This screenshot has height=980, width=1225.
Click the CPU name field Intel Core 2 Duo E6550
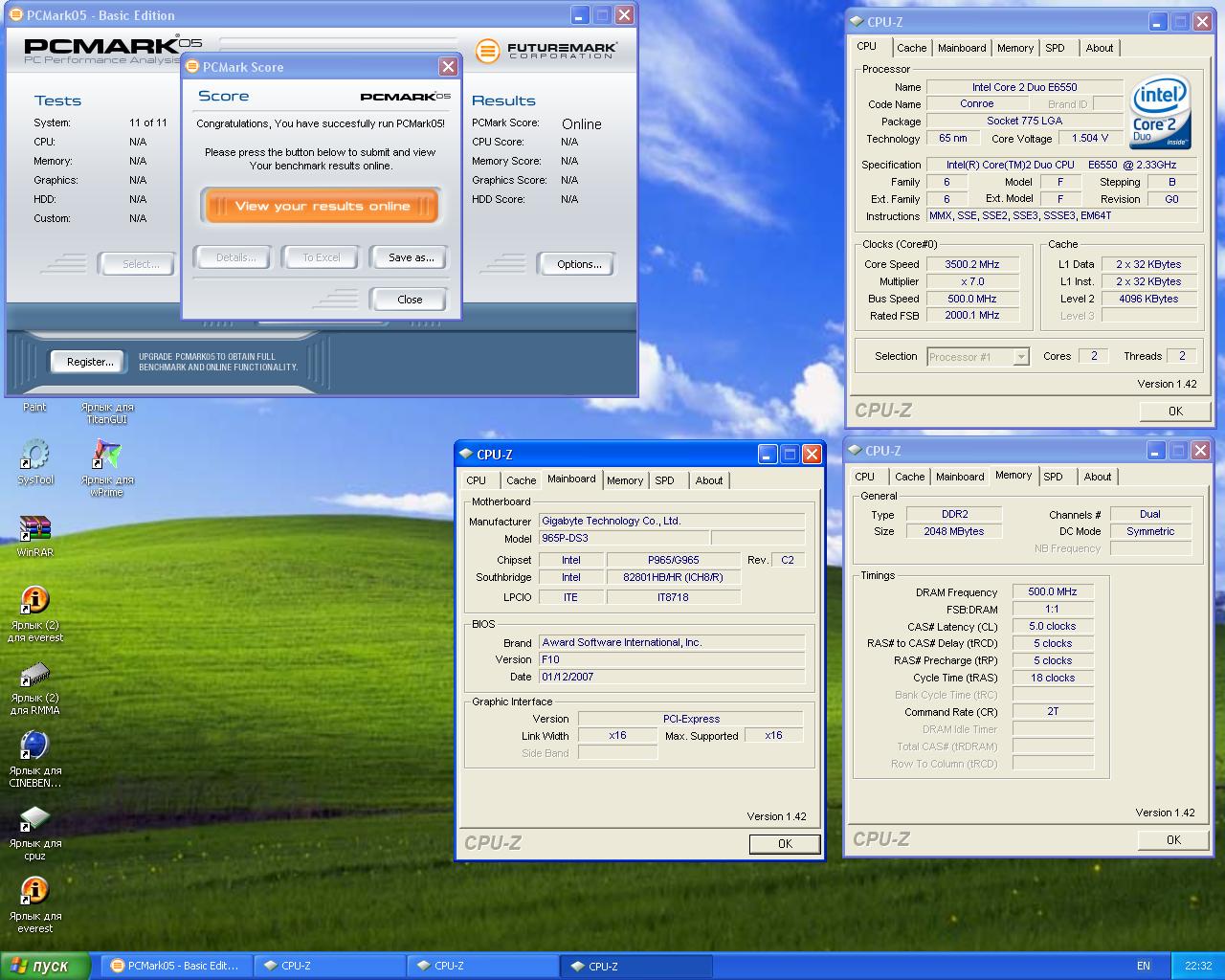point(1025,87)
